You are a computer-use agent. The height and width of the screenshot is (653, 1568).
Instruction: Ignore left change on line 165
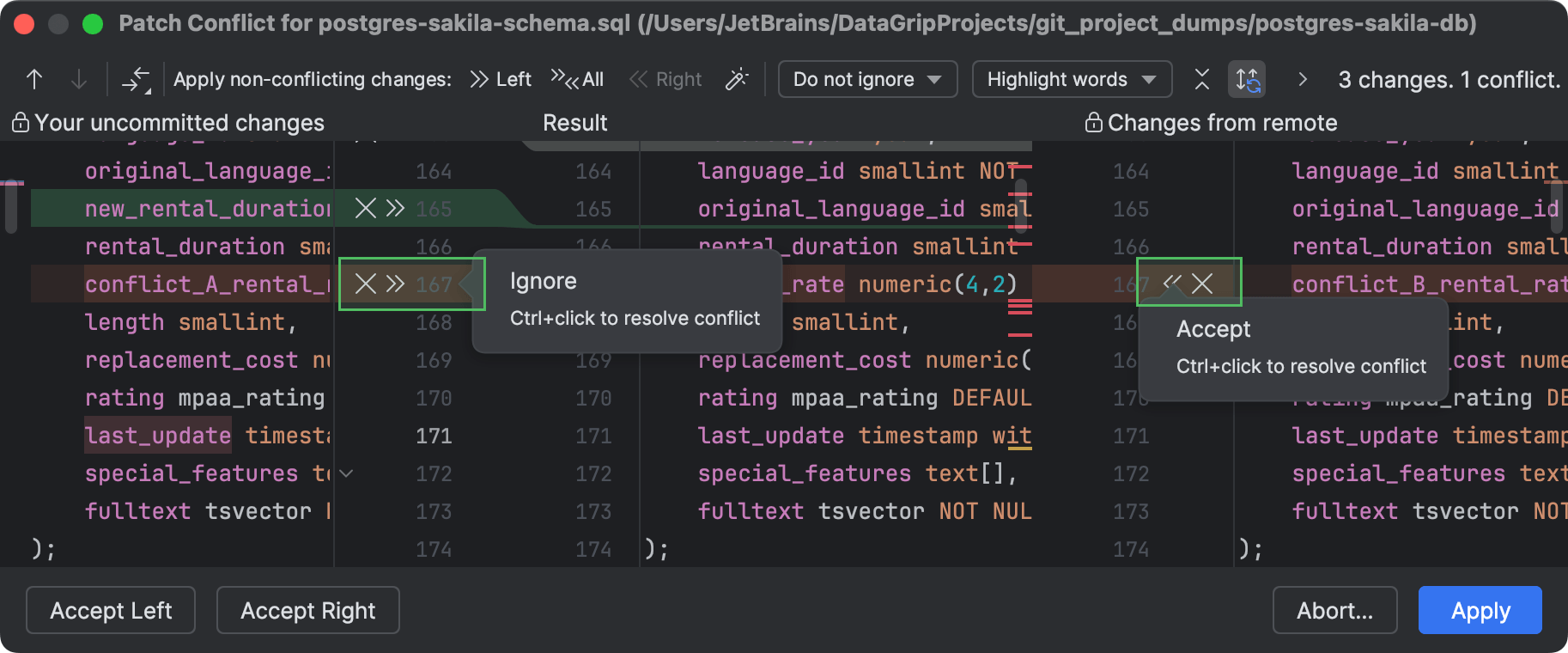pos(366,208)
